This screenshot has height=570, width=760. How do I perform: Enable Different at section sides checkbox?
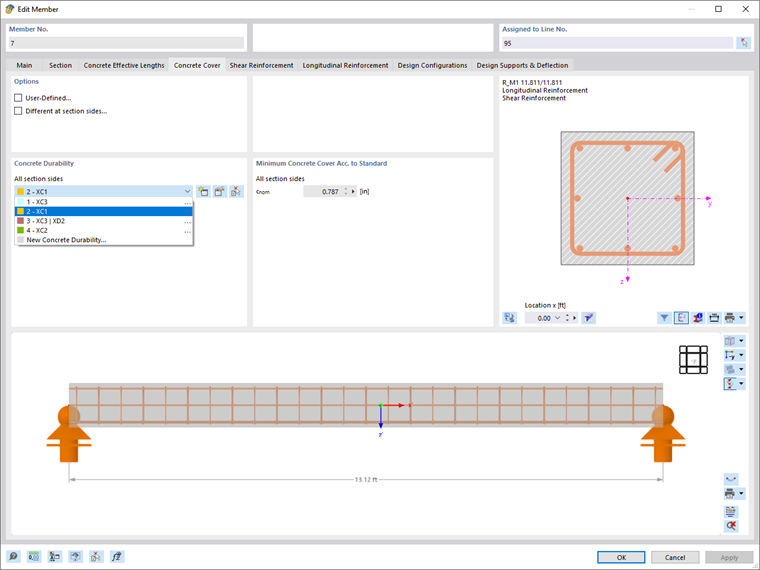coord(18,111)
